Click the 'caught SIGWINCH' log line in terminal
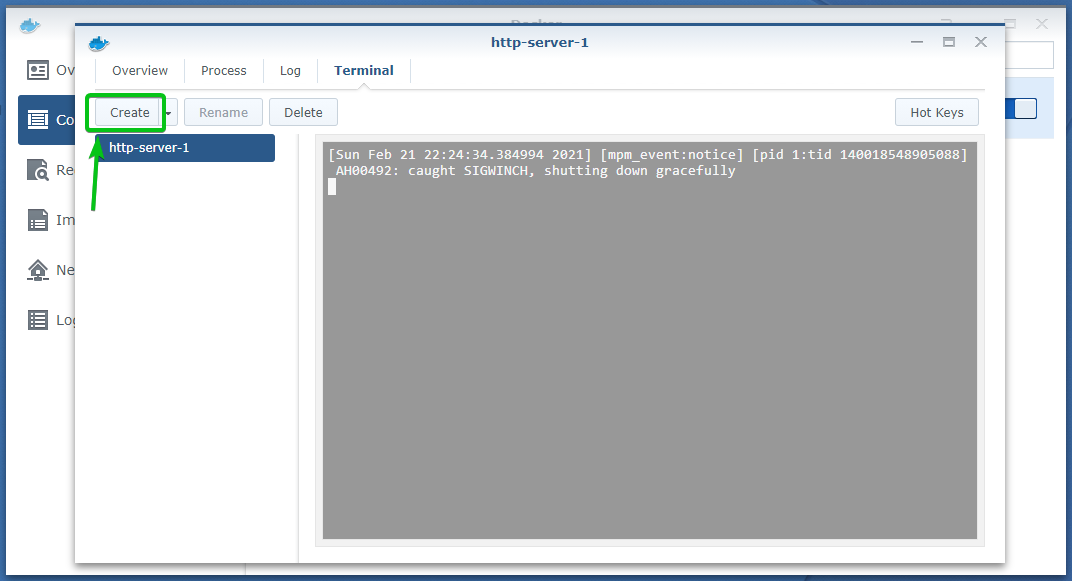1072x581 pixels. 535,171
